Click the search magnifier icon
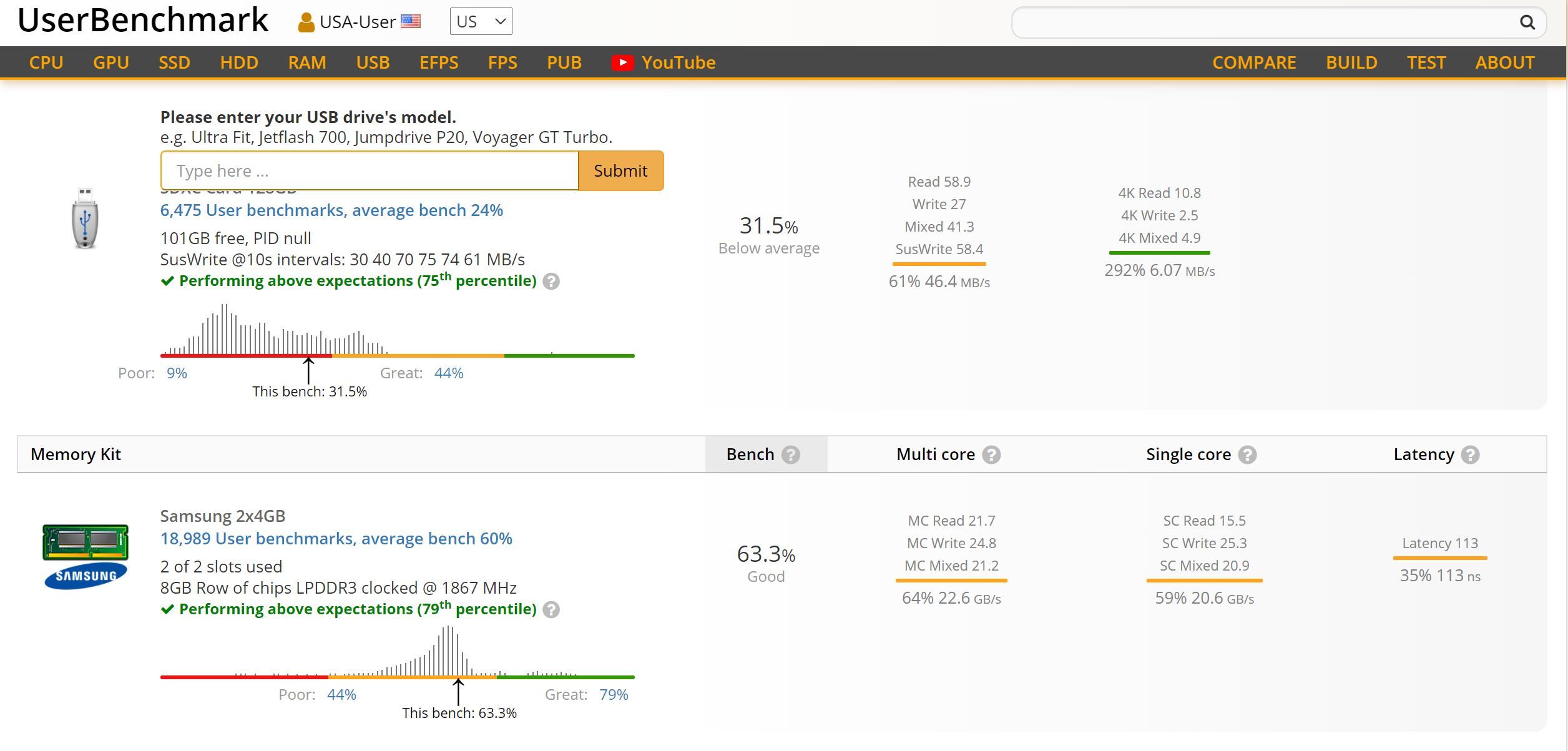The height and width of the screenshot is (751, 1568). point(1527,22)
